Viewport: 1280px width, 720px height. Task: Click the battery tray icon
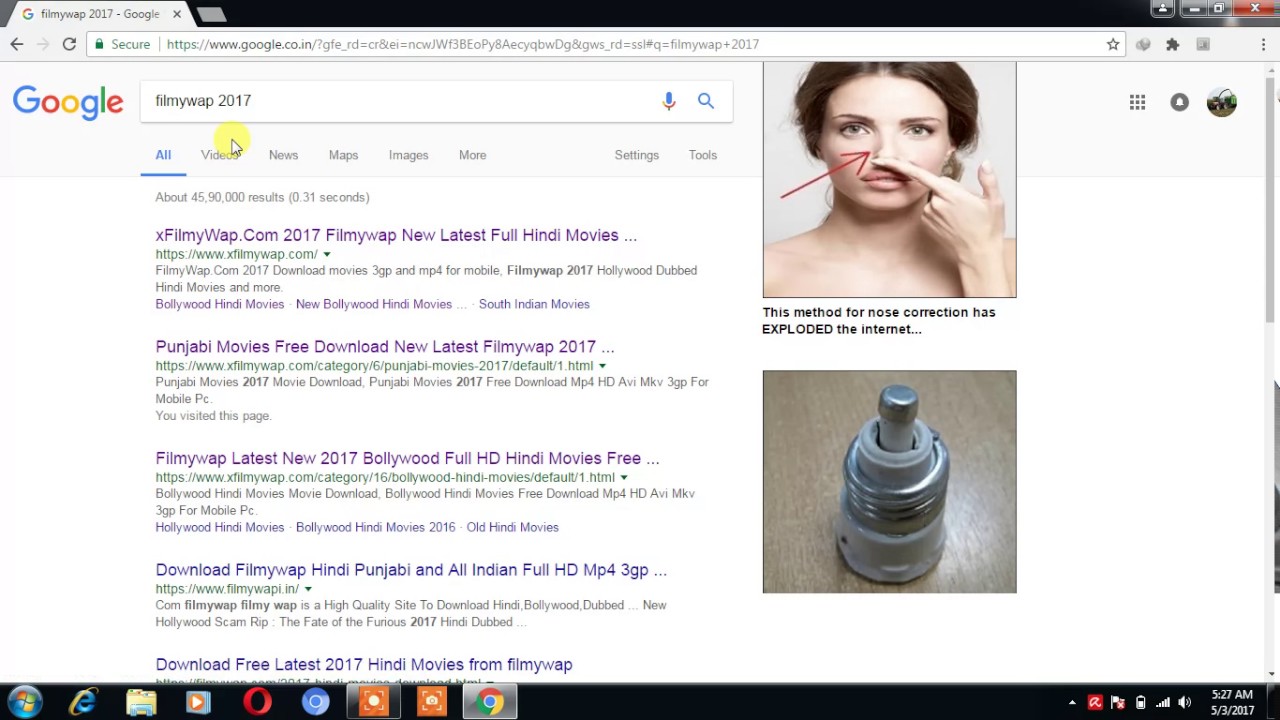(1140, 702)
